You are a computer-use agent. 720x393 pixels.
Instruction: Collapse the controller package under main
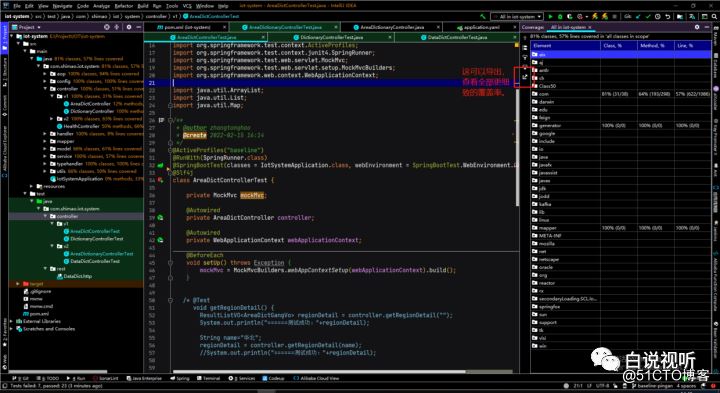45,89
